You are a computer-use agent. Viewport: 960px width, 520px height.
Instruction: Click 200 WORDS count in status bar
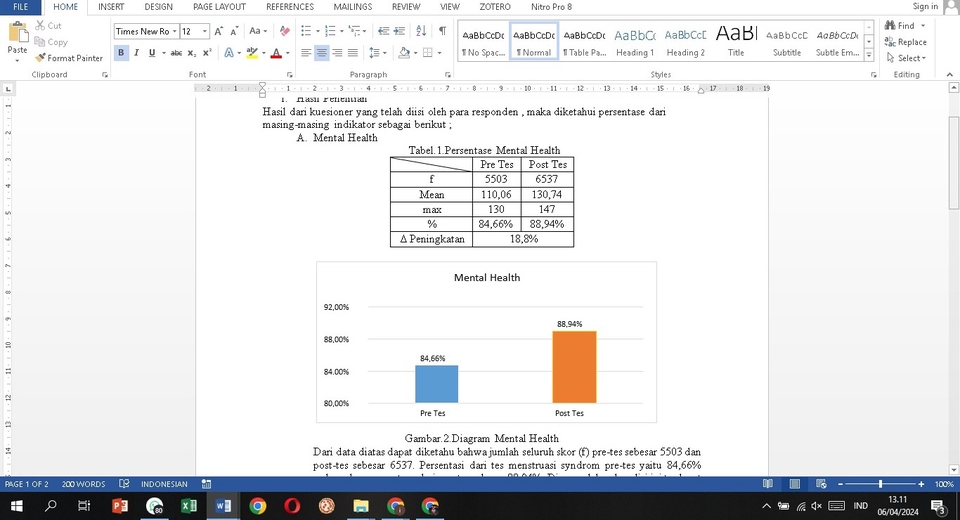click(x=83, y=484)
